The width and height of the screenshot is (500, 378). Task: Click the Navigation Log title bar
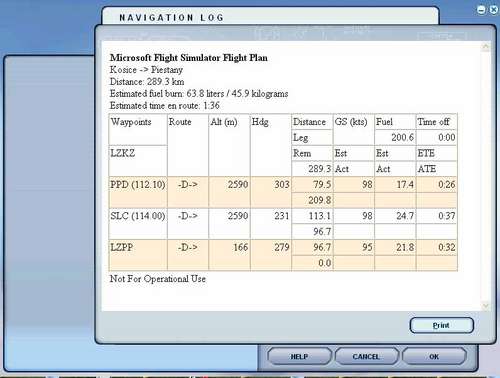tap(270, 17)
